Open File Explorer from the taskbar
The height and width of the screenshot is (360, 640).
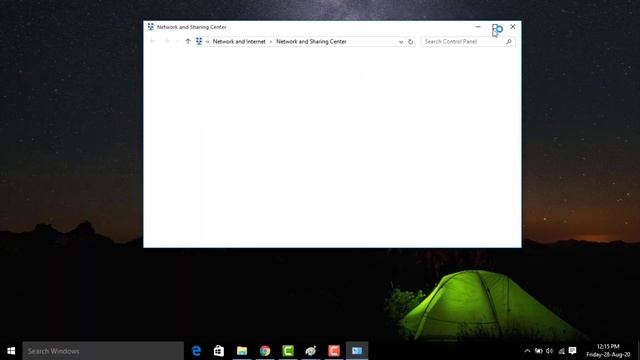pyautogui.click(x=242, y=351)
